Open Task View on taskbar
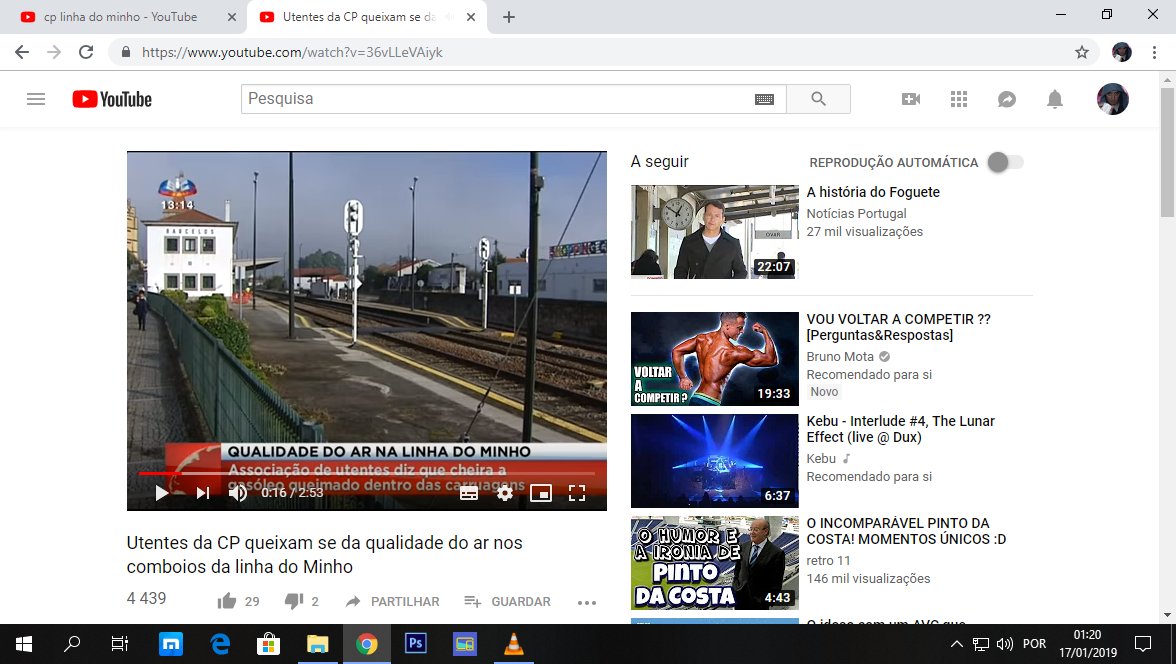 click(119, 644)
